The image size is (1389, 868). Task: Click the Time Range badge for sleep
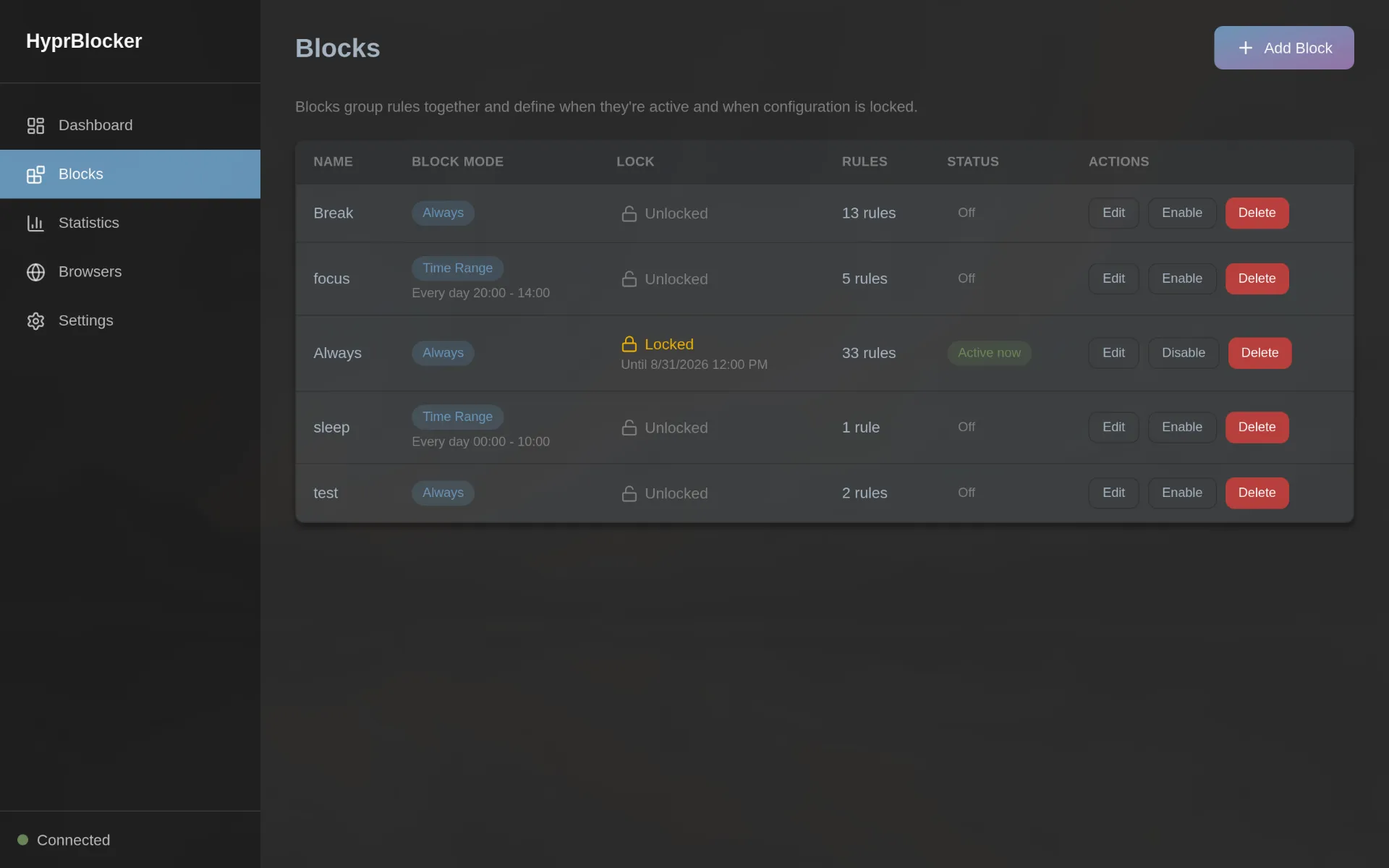tap(457, 417)
